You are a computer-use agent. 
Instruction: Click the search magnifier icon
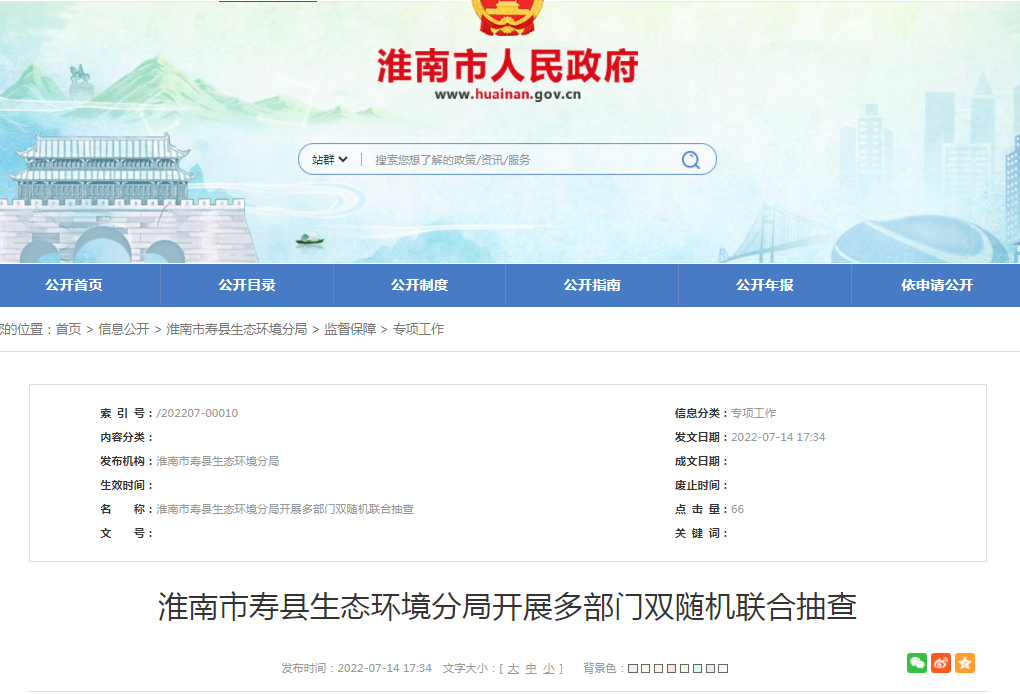(x=690, y=159)
